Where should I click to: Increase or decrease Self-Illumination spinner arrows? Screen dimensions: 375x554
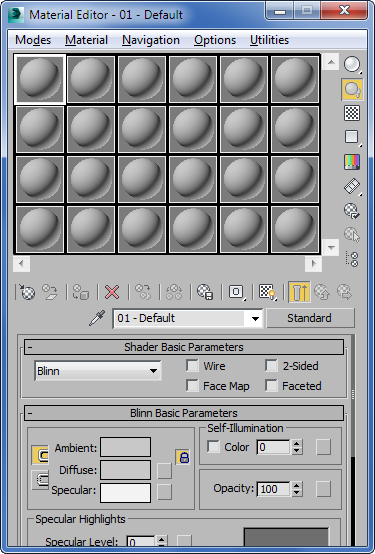coord(297,447)
